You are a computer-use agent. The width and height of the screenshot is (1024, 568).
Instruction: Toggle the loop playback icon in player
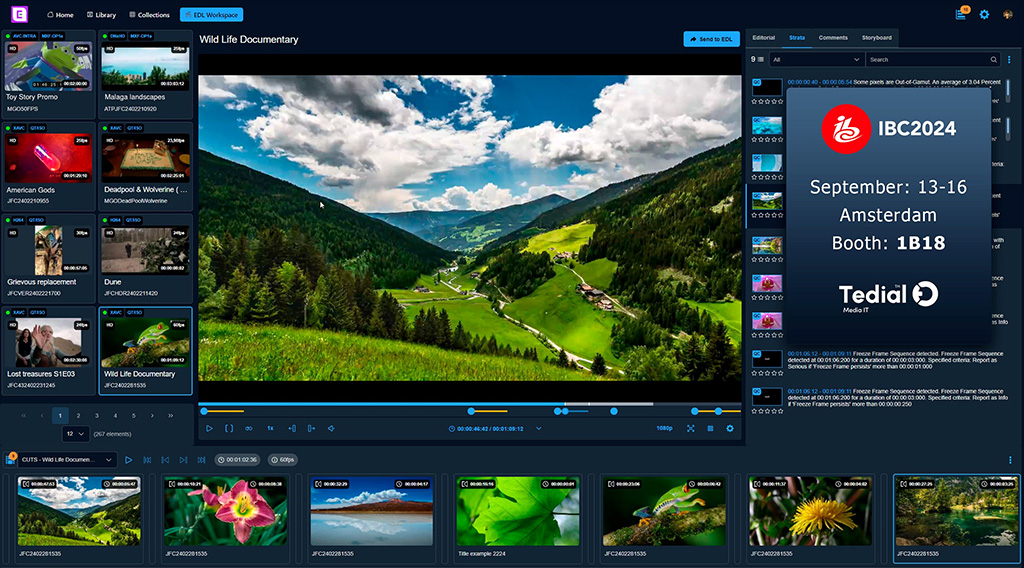[249, 429]
